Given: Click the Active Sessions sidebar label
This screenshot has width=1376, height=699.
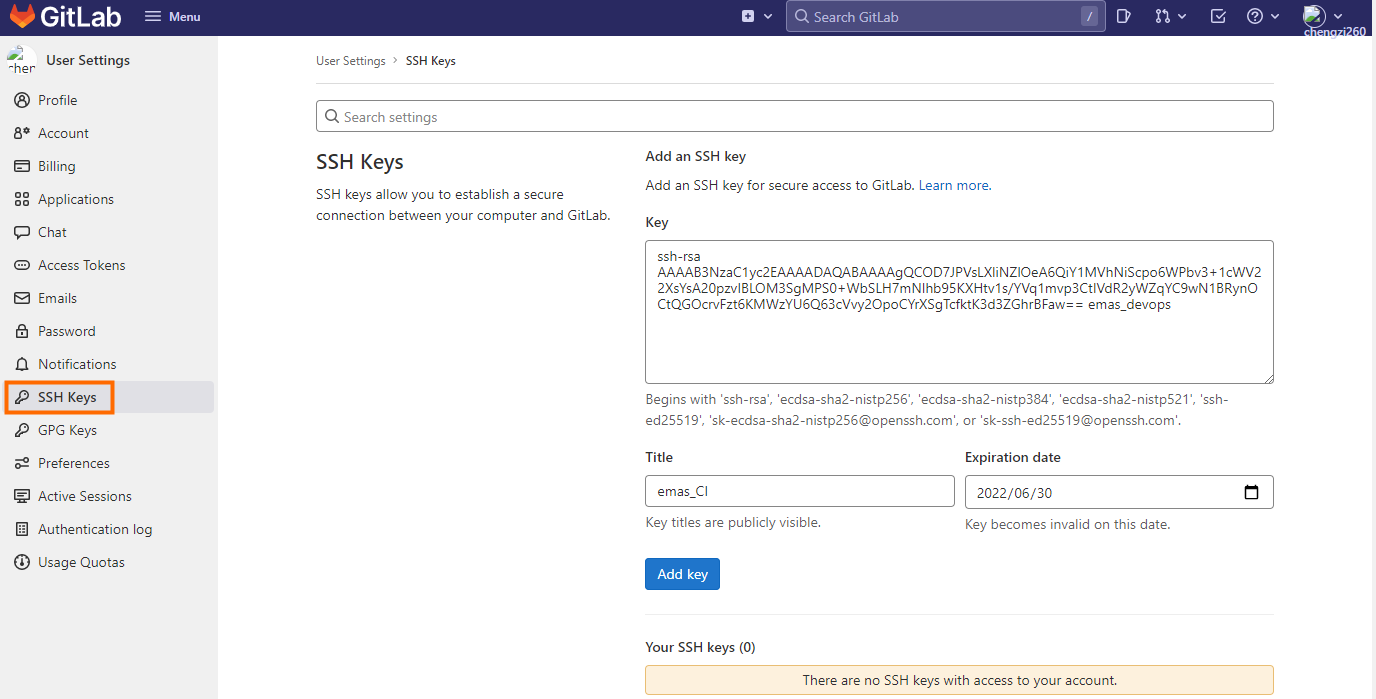Looking at the screenshot, I should (x=85, y=496).
